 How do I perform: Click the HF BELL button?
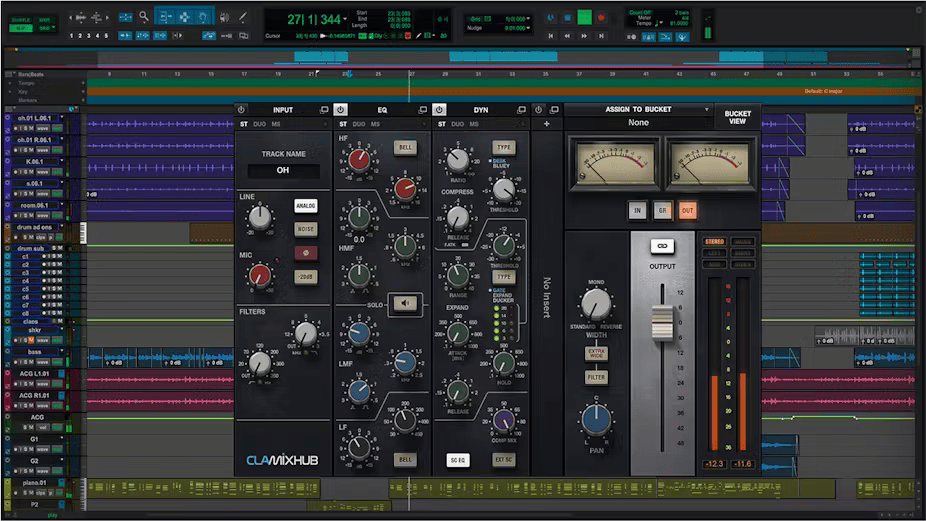click(405, 147)
